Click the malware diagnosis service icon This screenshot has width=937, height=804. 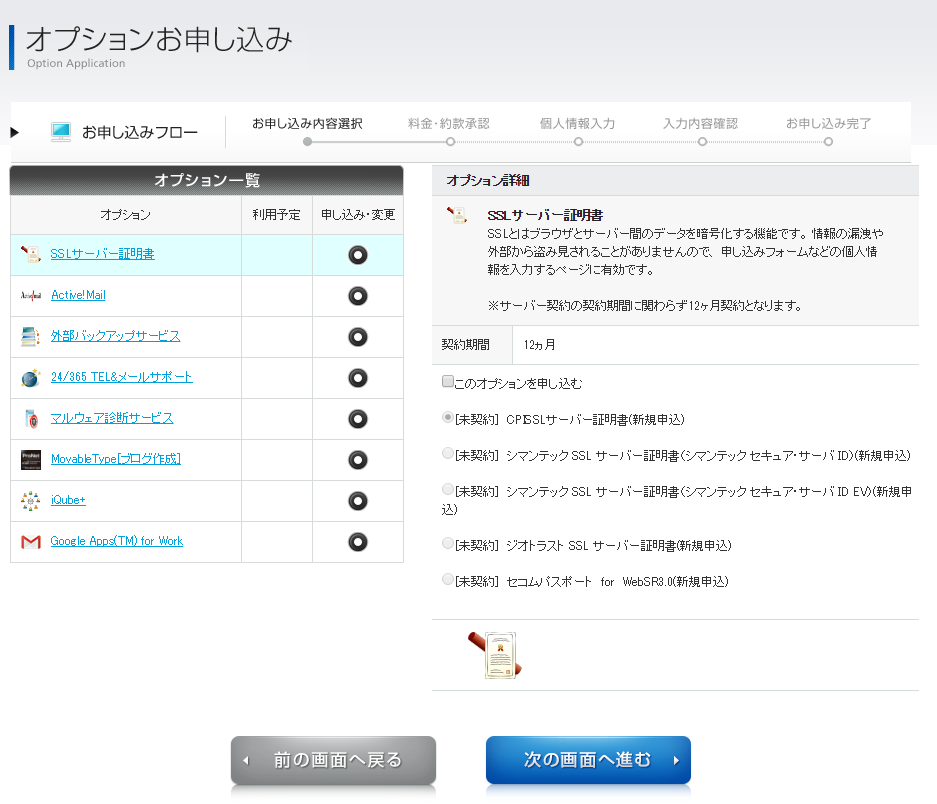click(30, 418)
